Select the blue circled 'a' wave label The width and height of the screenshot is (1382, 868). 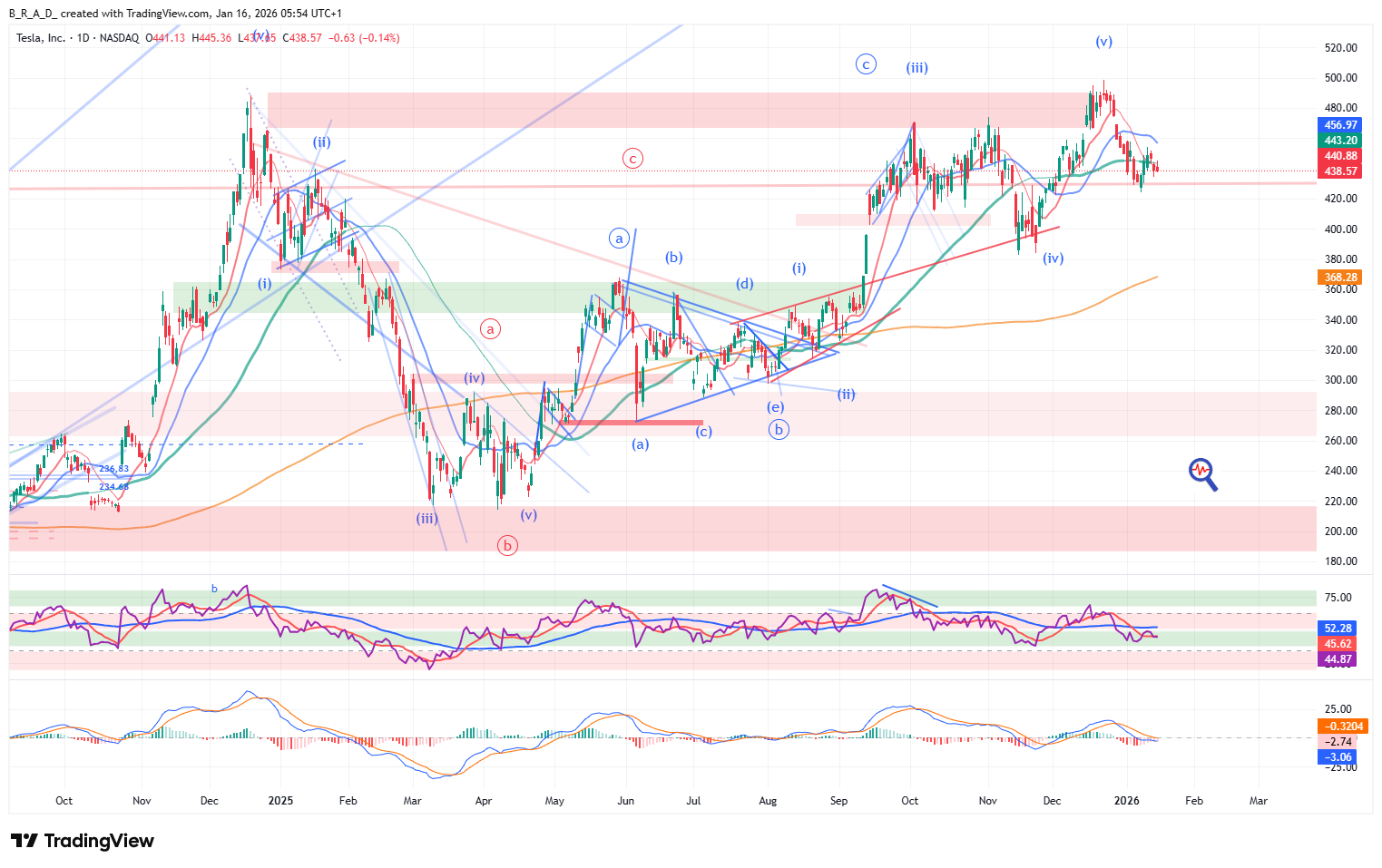coord(619,239)
